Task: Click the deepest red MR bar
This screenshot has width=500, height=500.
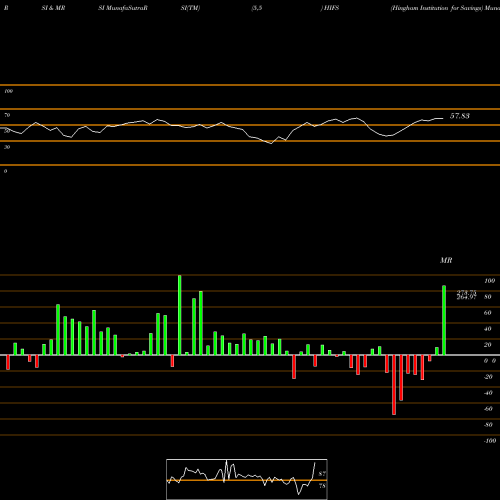Action: click(394, 385)
